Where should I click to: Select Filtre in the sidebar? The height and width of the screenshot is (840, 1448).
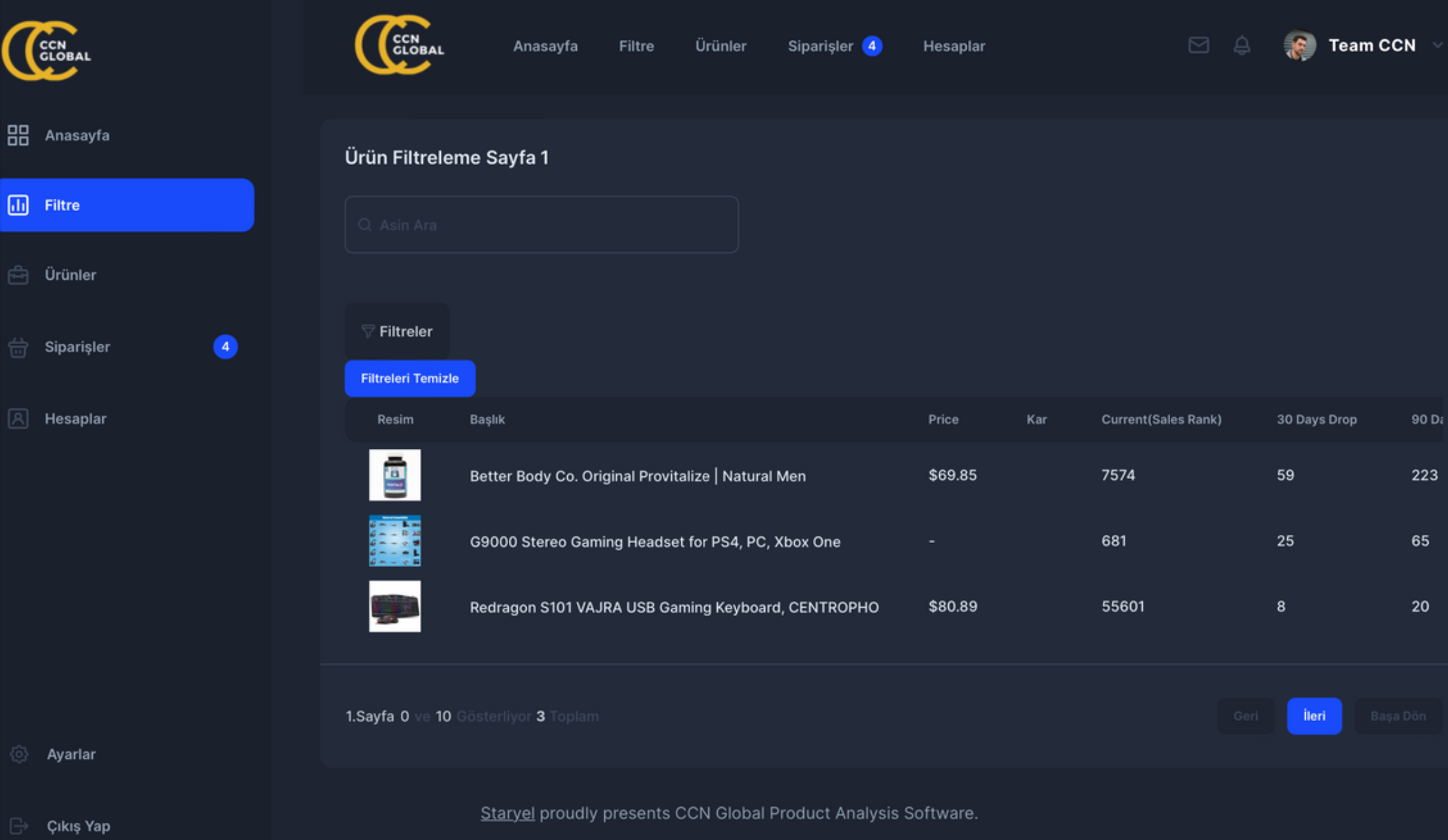tap(127, 205)
